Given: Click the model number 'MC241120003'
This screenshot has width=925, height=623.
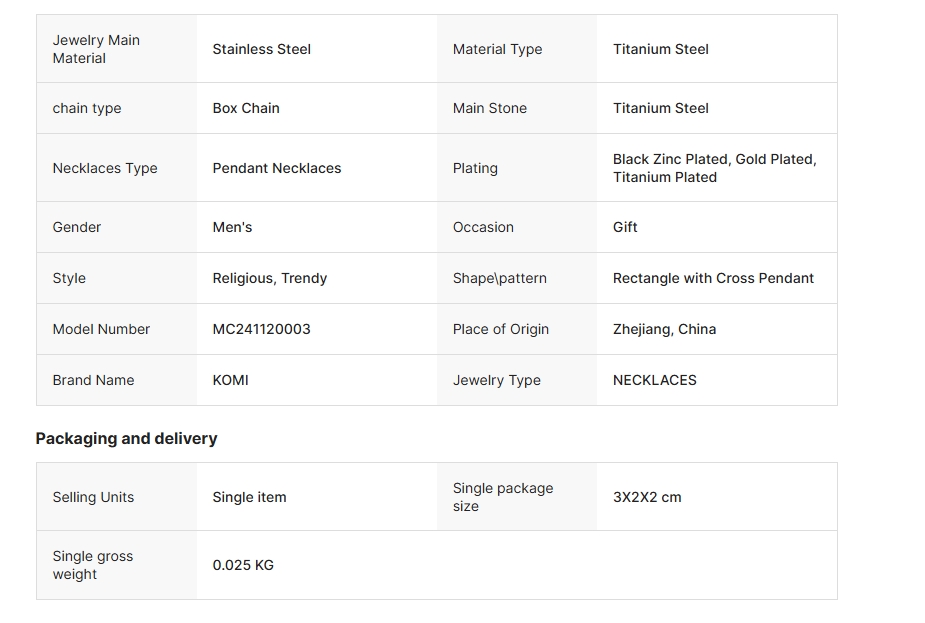Looking at the screenshot, I should (x=261, y=329).
